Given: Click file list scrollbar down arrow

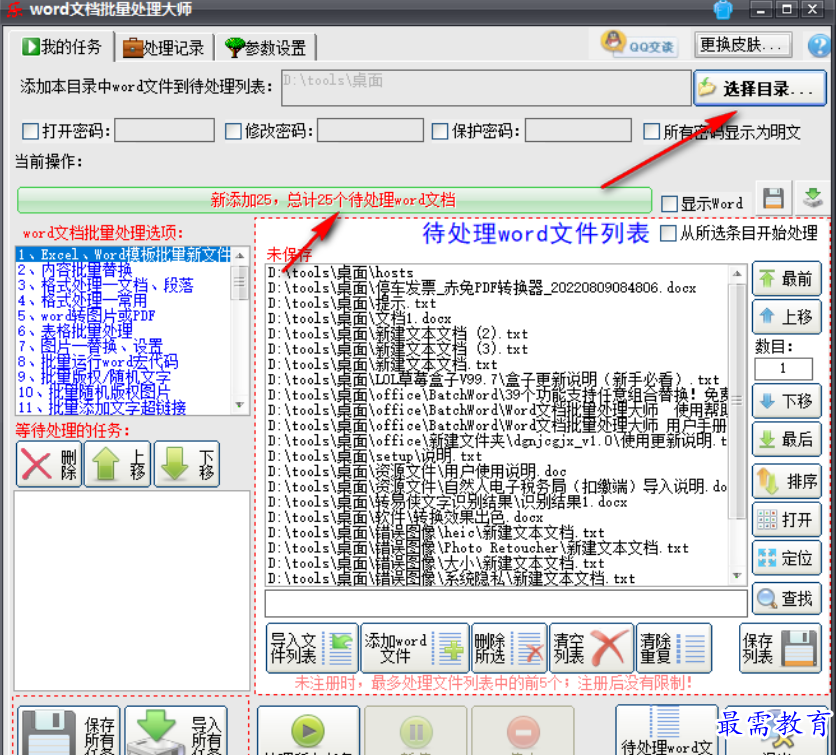Looking at the screenshot, I should pyautogui.click(x=737, y=575).
